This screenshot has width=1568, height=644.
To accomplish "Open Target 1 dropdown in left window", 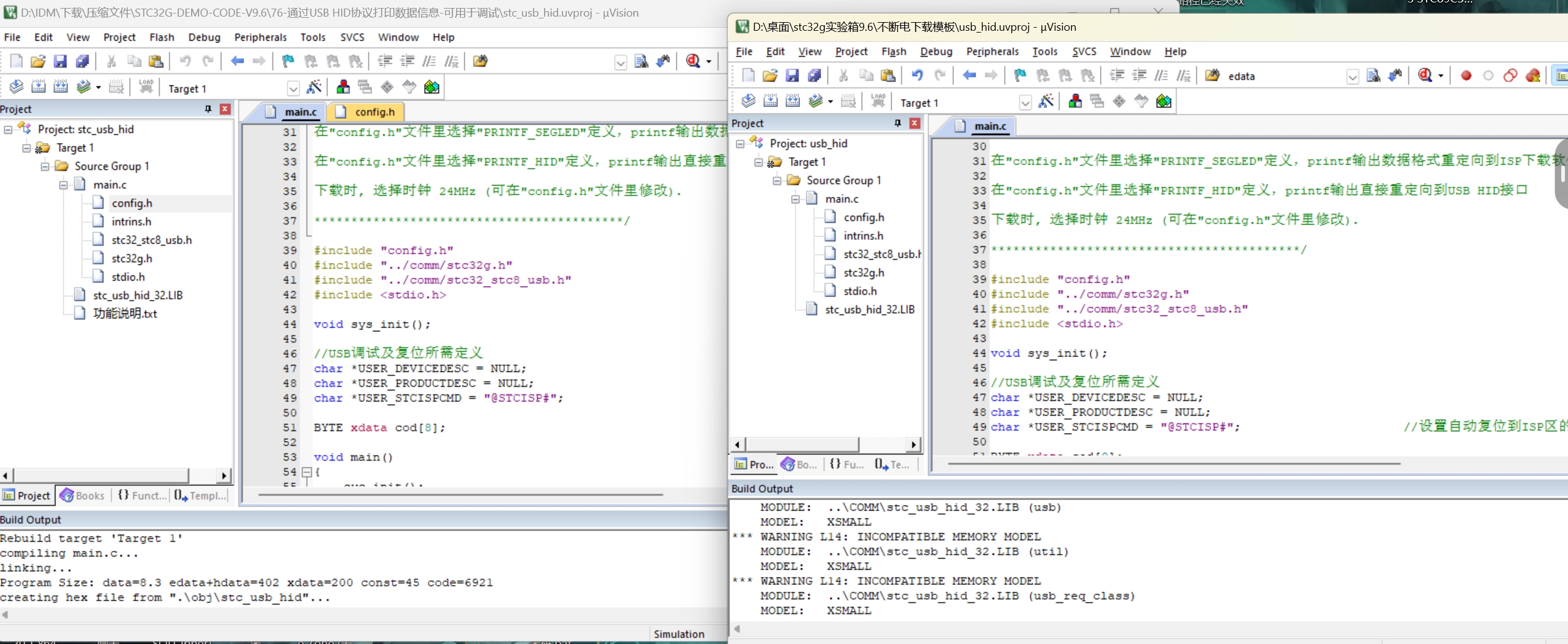I will [293, 89].
